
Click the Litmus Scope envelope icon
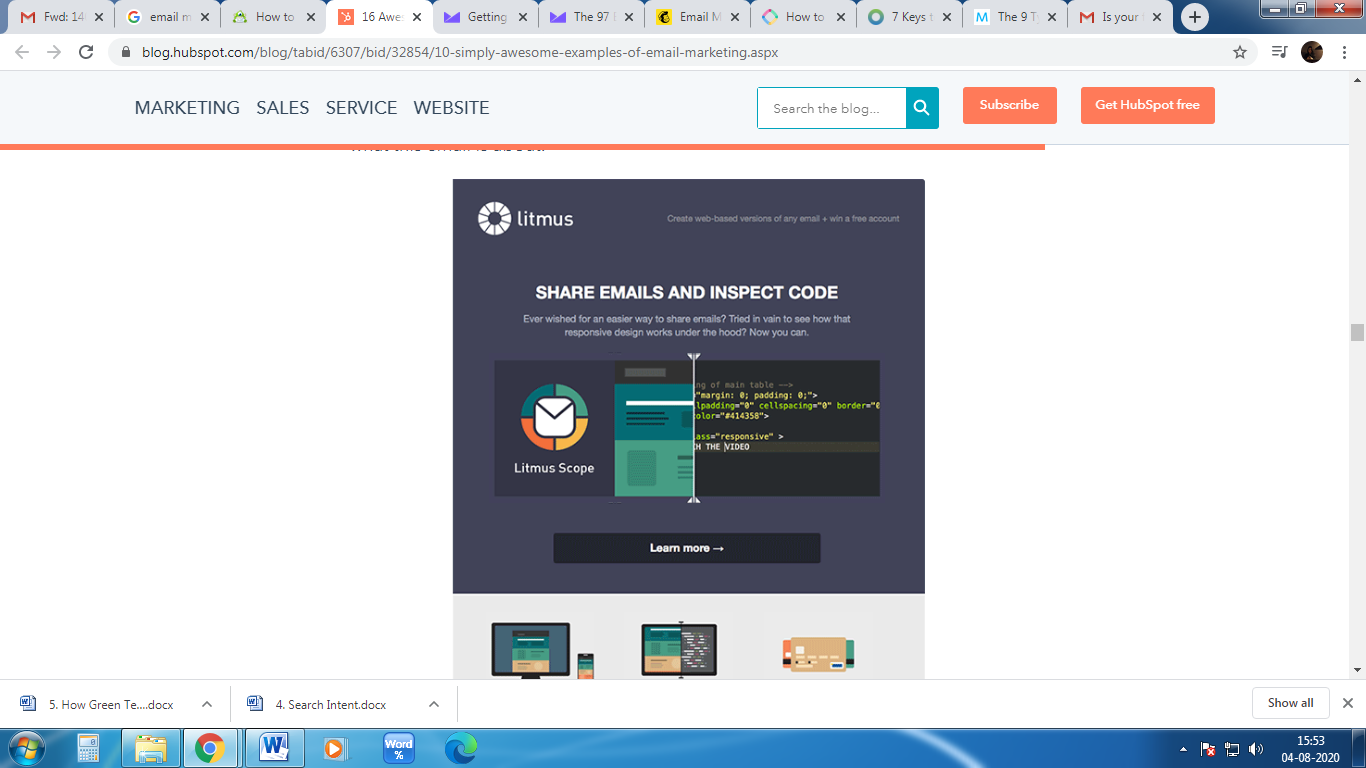(554, 417)
